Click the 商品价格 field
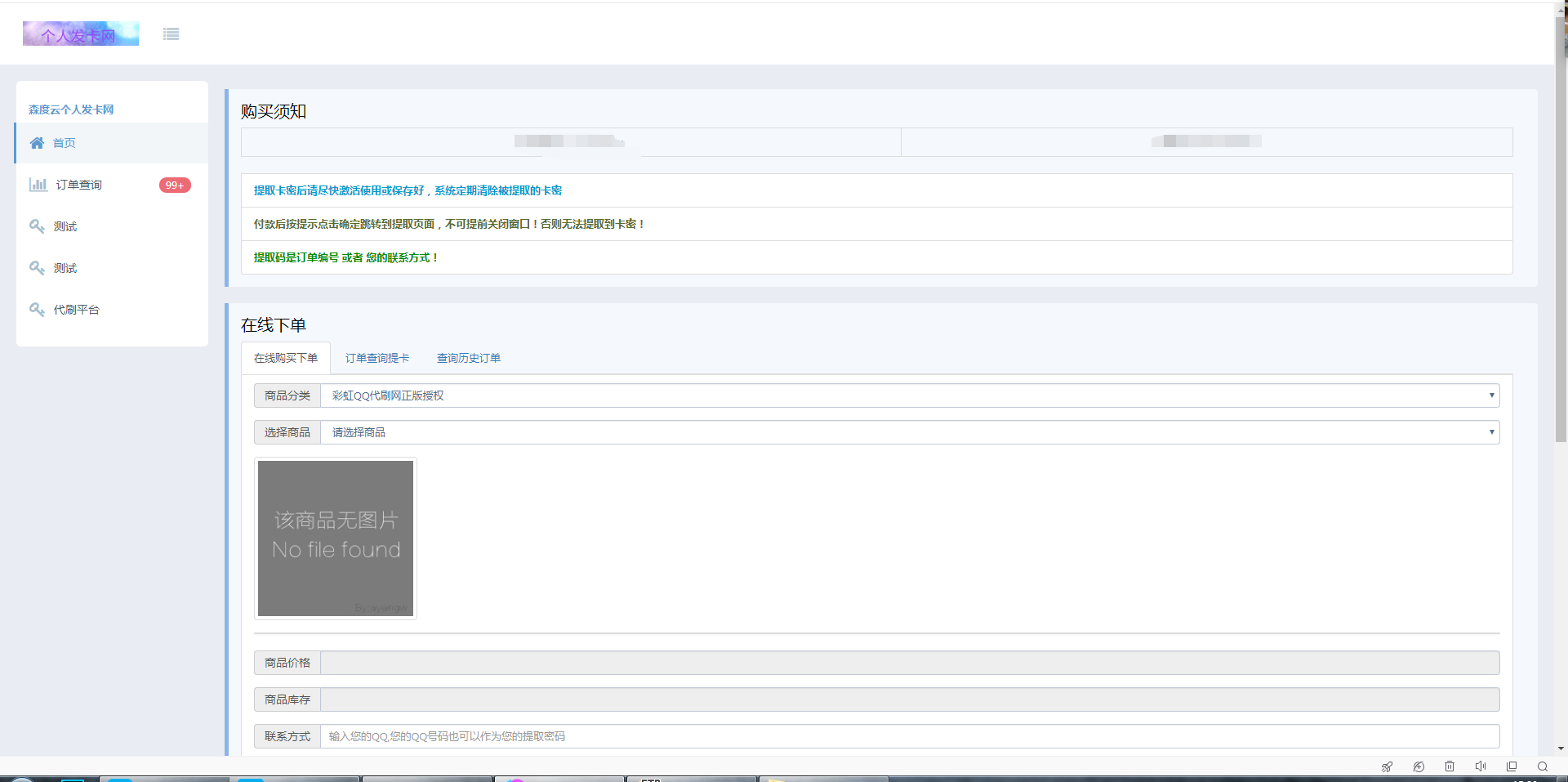This screenshot has width=1568, height=782. pos(910,663)
